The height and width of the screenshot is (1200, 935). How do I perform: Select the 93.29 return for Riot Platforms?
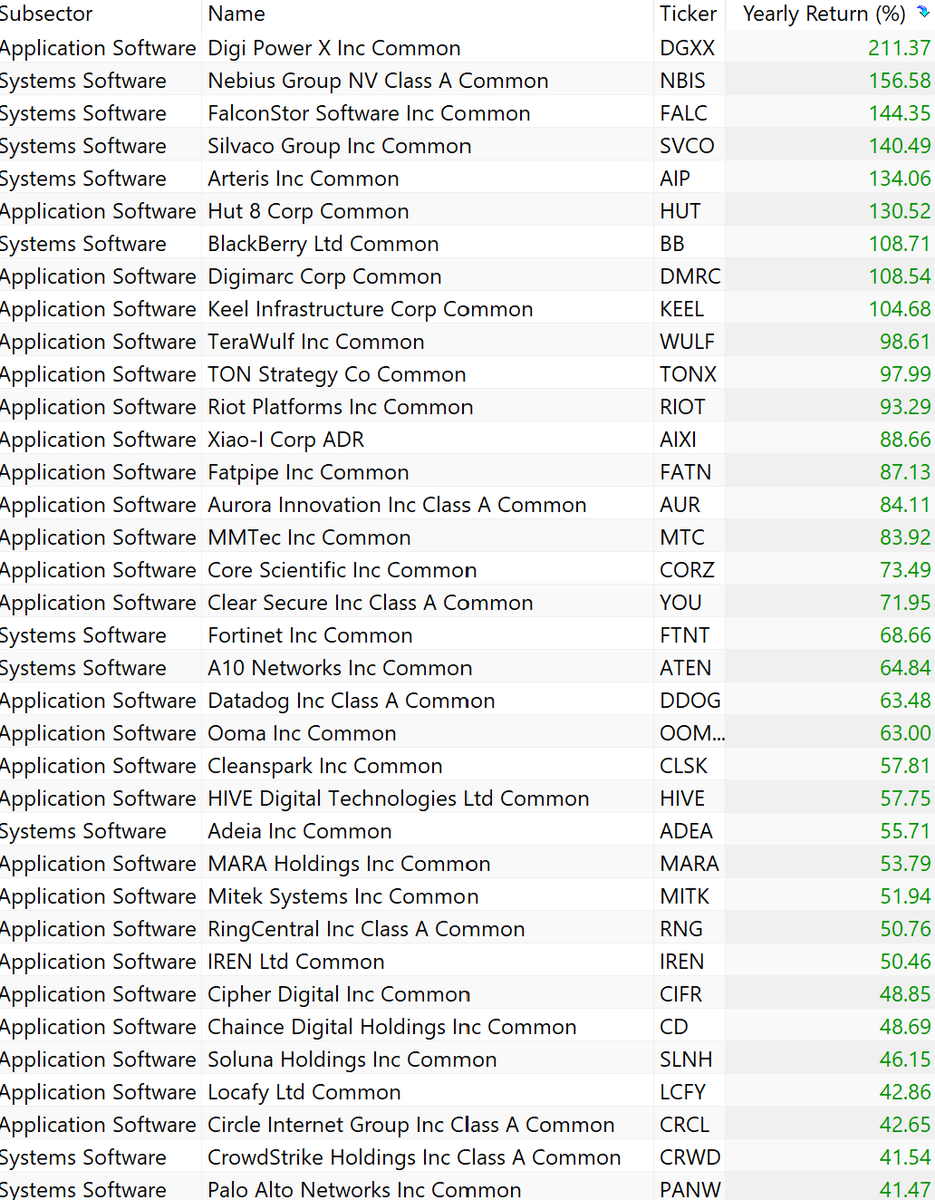[x=905, y=407]
